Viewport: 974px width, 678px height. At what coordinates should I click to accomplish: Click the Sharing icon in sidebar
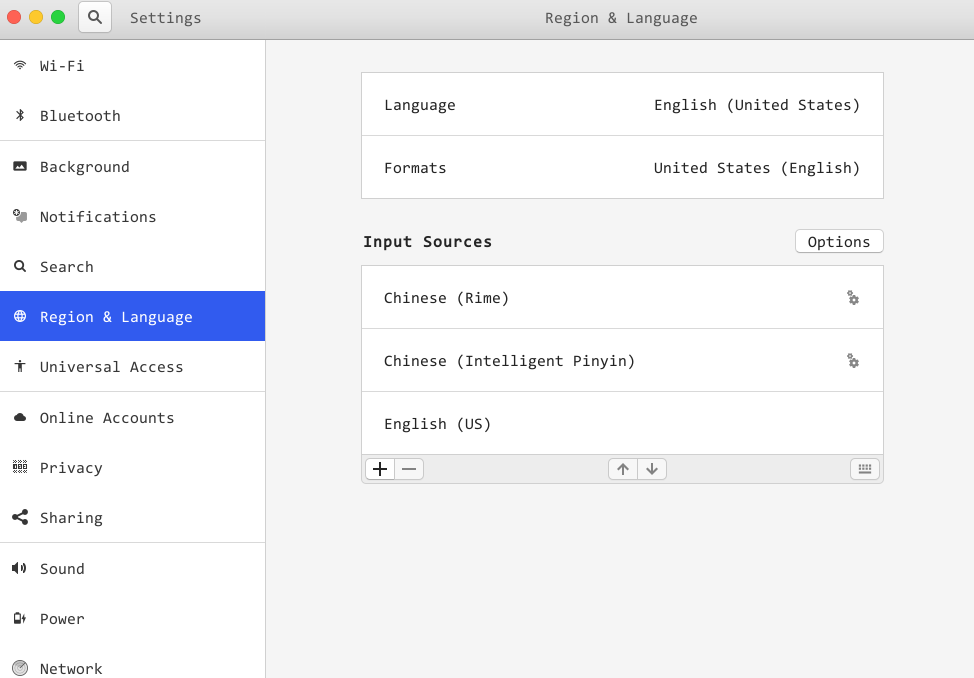pyautogui.click(x=20, y=517)
